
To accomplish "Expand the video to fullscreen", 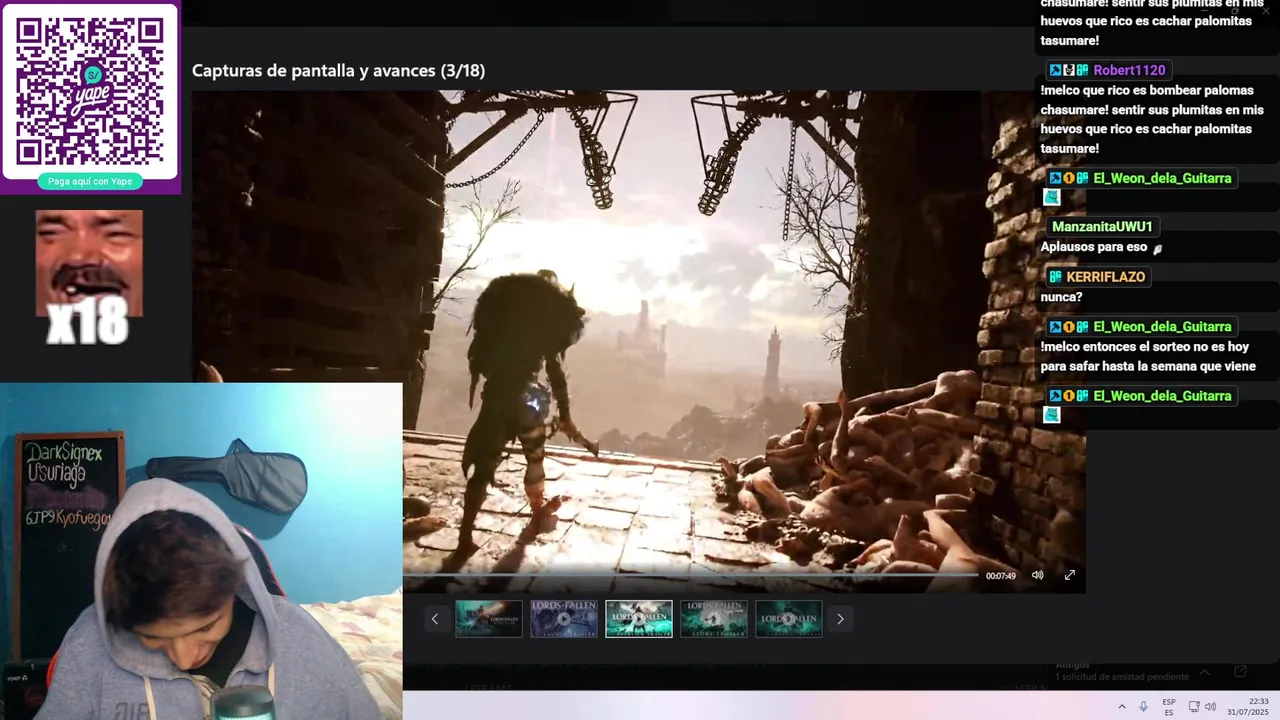I will 1069,575.
